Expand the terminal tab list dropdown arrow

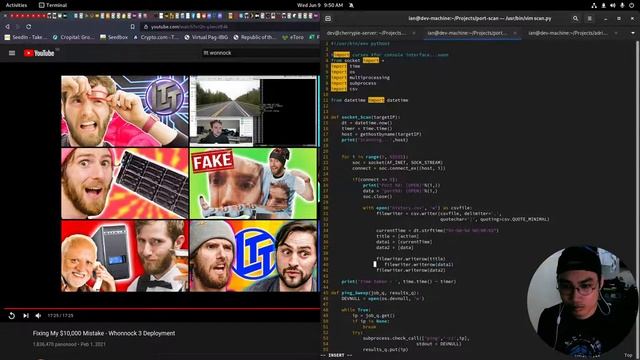[x=633, y=33]
